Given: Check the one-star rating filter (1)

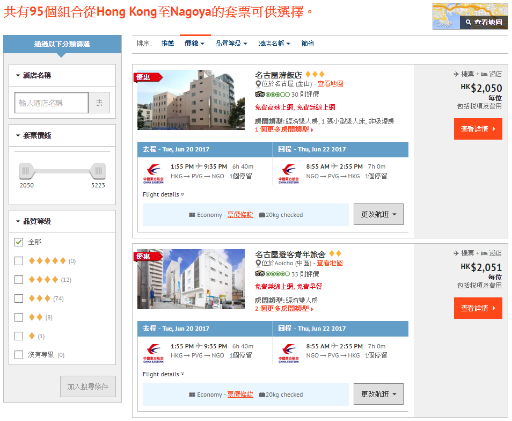Looking at the screenshot, I should coord(19,336).
